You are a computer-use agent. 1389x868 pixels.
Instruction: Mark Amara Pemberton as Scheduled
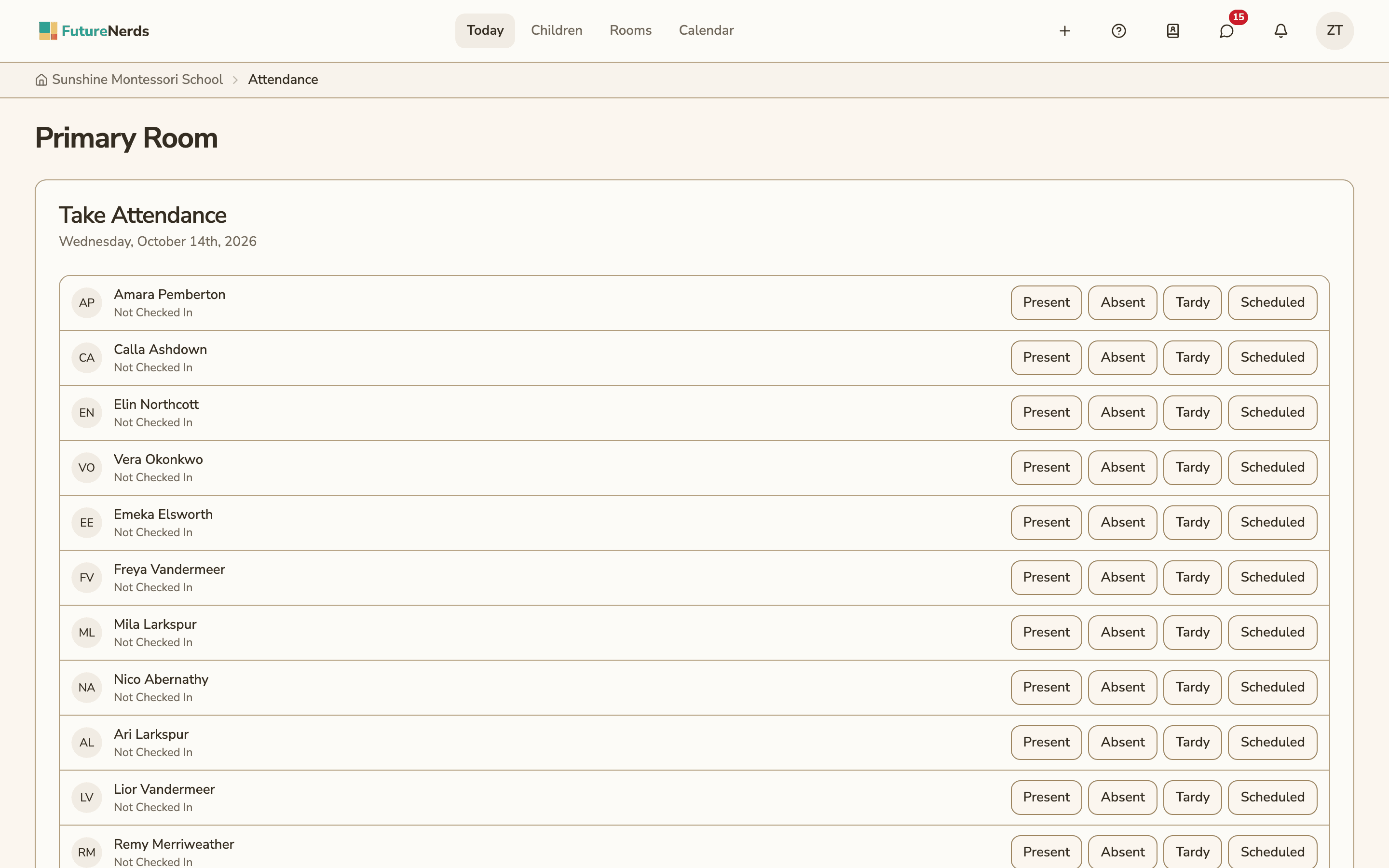click(x=1272, y=302)
